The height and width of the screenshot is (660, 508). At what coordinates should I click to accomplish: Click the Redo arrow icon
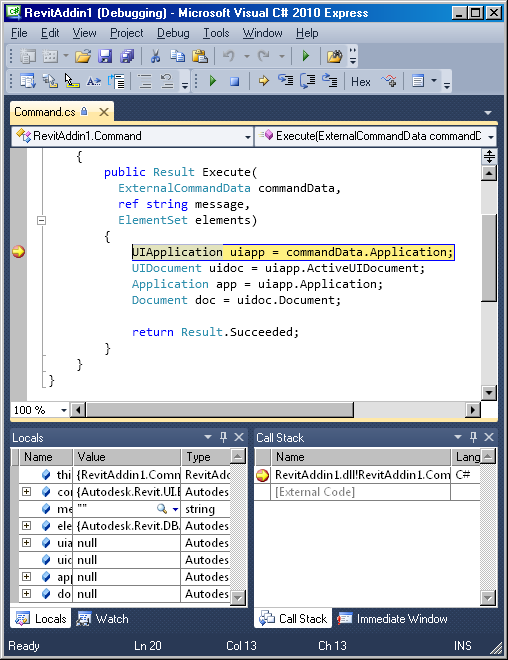pos(264,56)
